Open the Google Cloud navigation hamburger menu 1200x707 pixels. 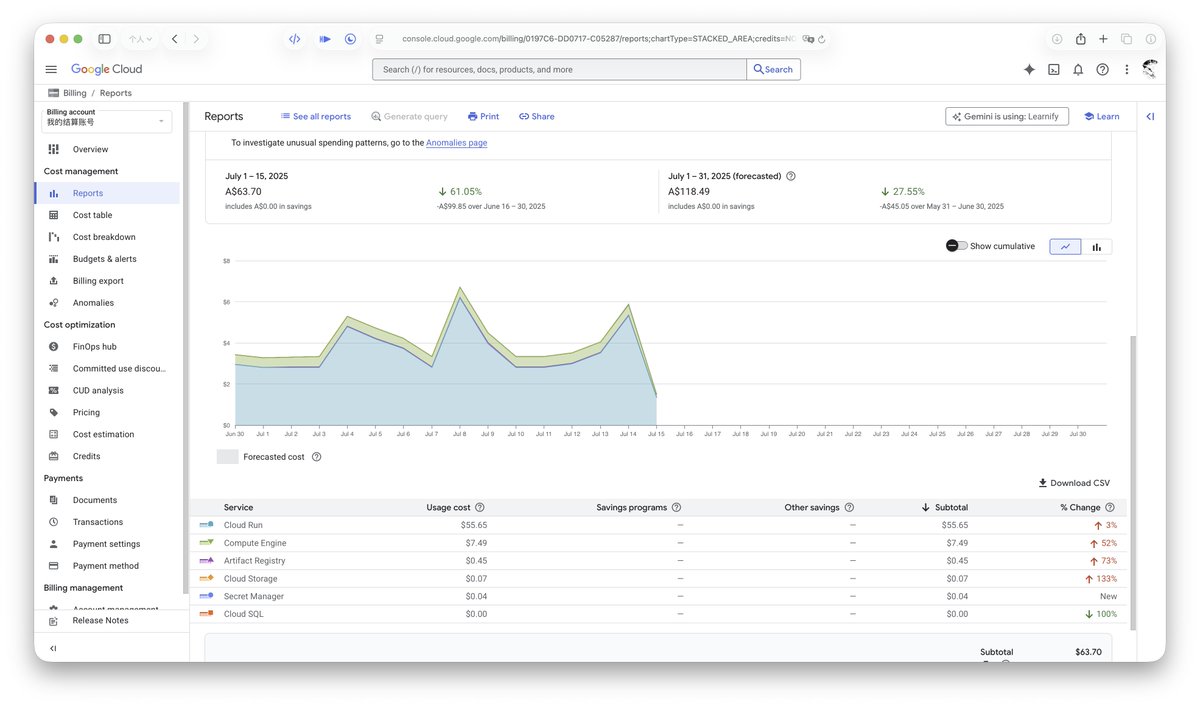(x=51, y=69)
